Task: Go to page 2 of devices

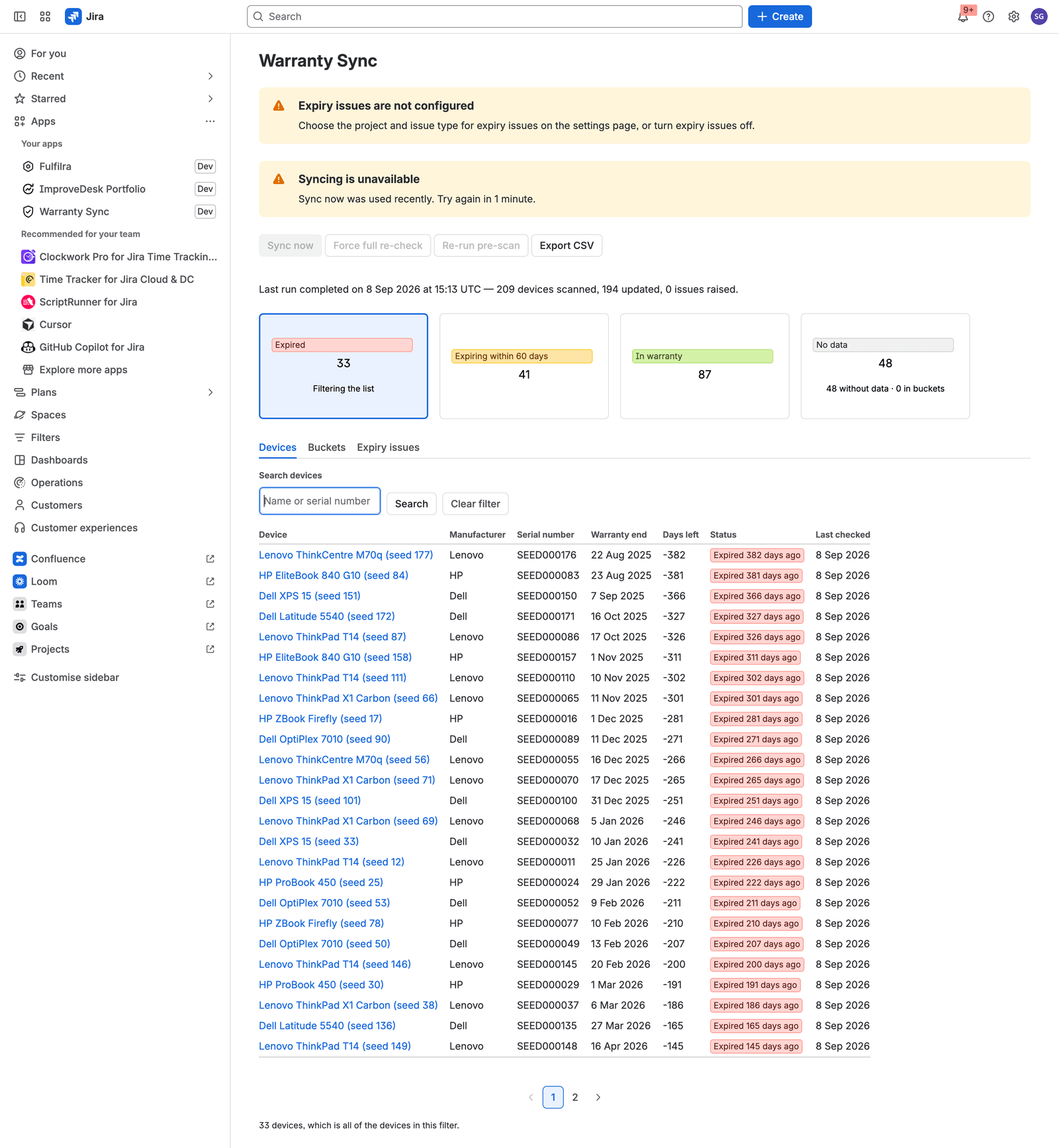Action: pyautogui.click(x=575, y=1097)
